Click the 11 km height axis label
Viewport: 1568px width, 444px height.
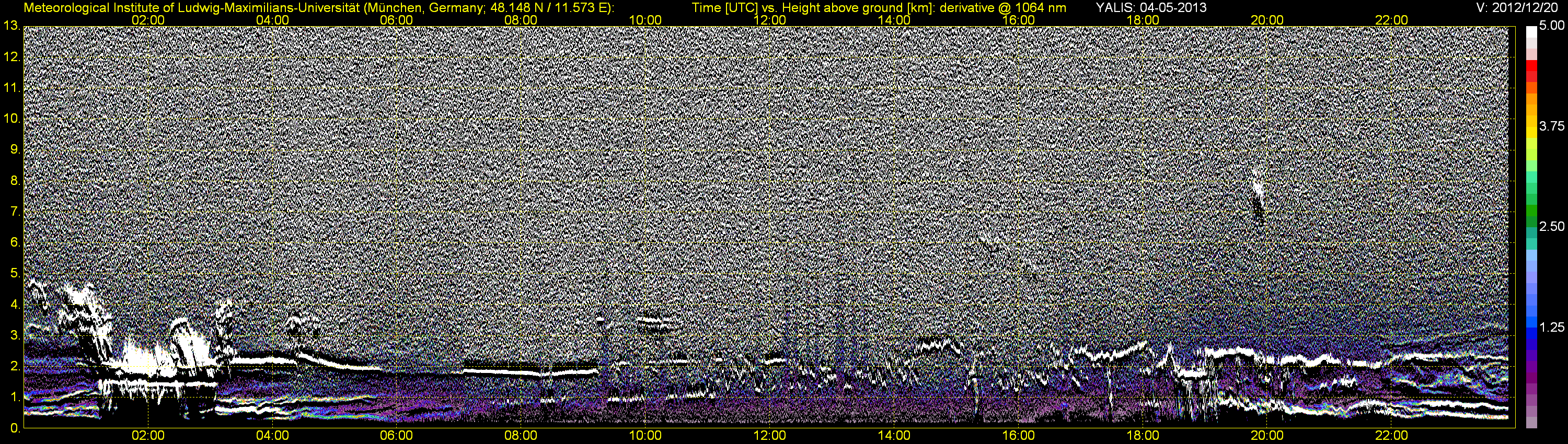[x=11, y=88]
